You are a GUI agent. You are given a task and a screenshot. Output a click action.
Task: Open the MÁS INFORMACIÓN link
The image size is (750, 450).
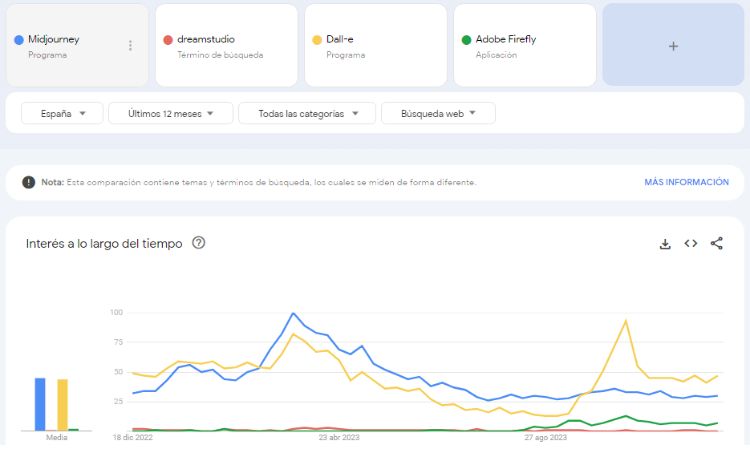click(686, 182)
